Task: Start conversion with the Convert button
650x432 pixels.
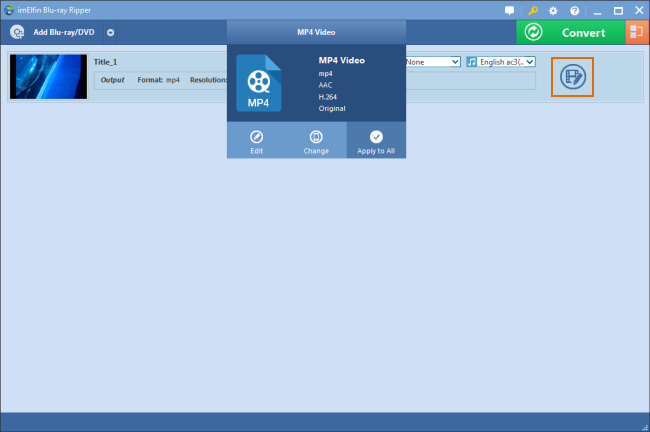Action: 570,32
